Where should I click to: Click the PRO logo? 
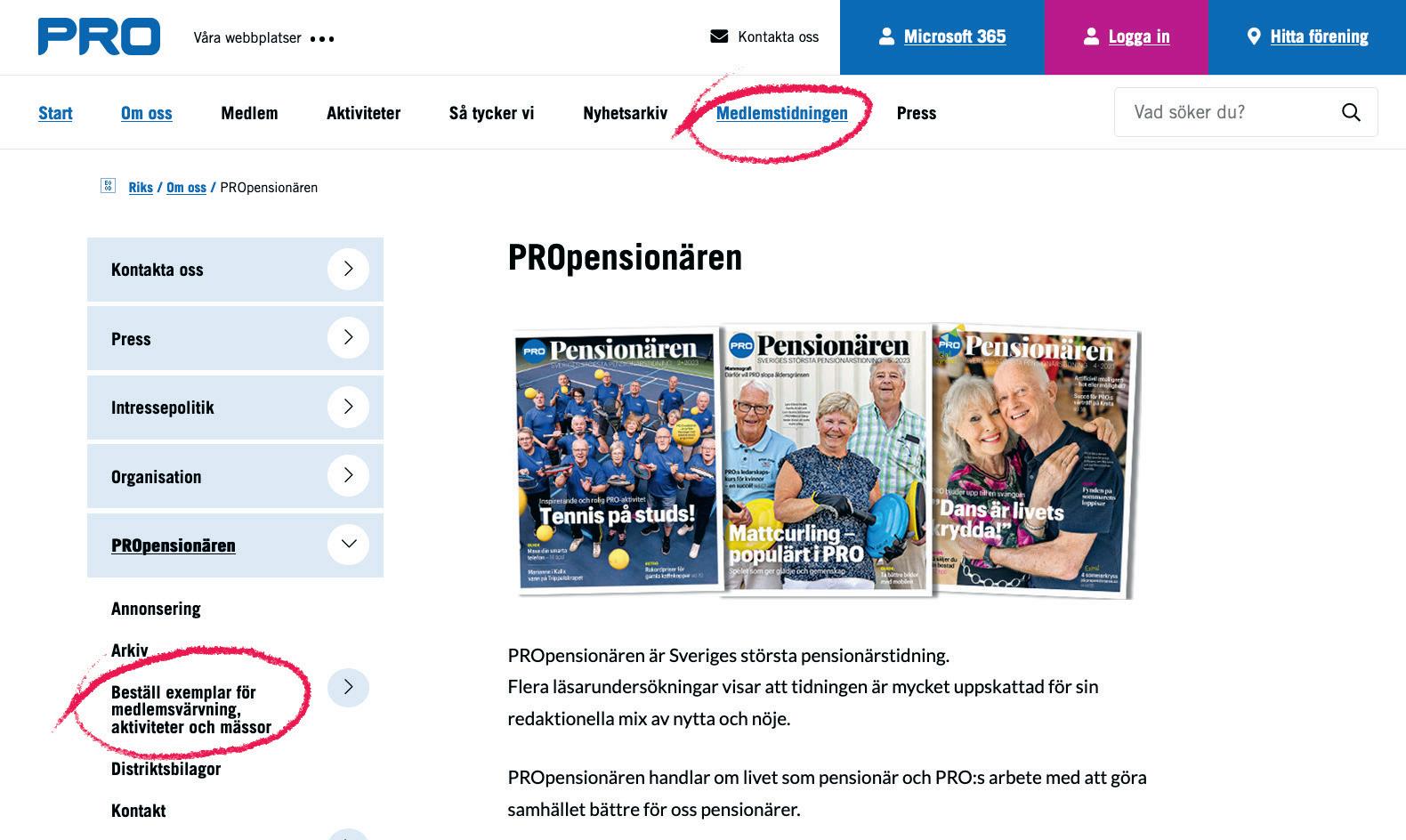(x=99, y=36)
